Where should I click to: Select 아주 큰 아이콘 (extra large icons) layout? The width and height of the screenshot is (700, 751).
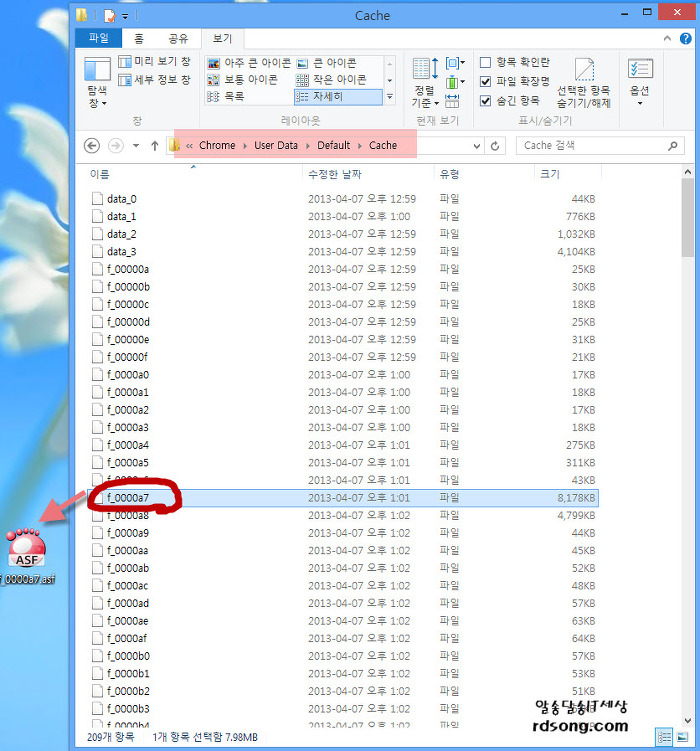pos(248,62)
